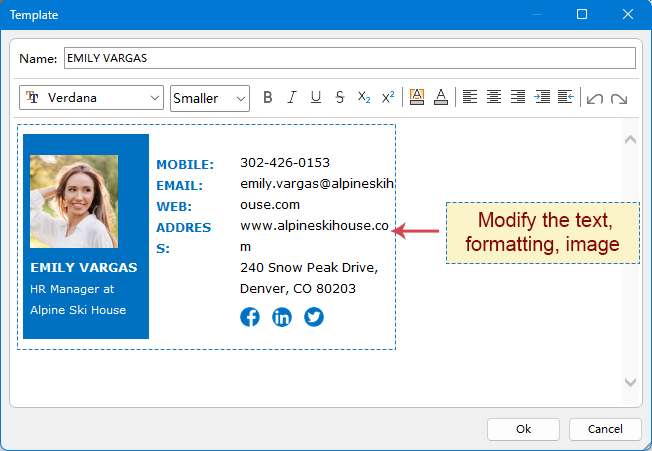Align text to the left
This screenshot has height=451, width=652.
coord(470,97)
